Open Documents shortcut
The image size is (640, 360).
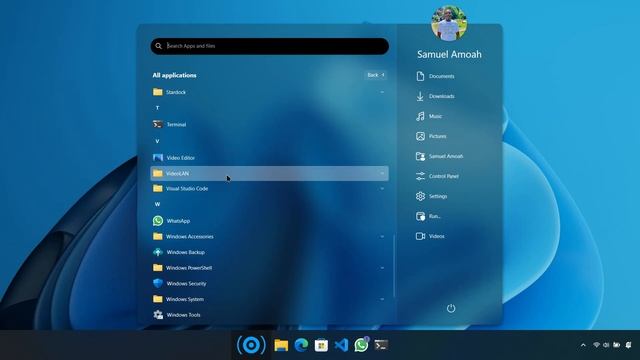435,76
